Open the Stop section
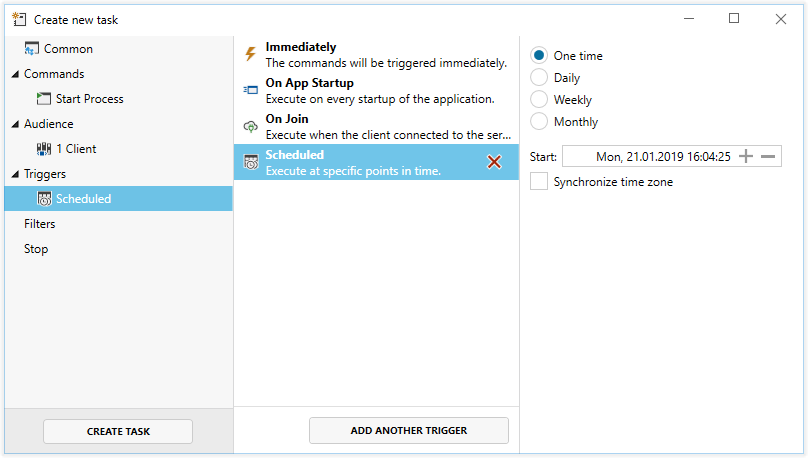Viewport: 808px width, 458px height. point(36,249)
